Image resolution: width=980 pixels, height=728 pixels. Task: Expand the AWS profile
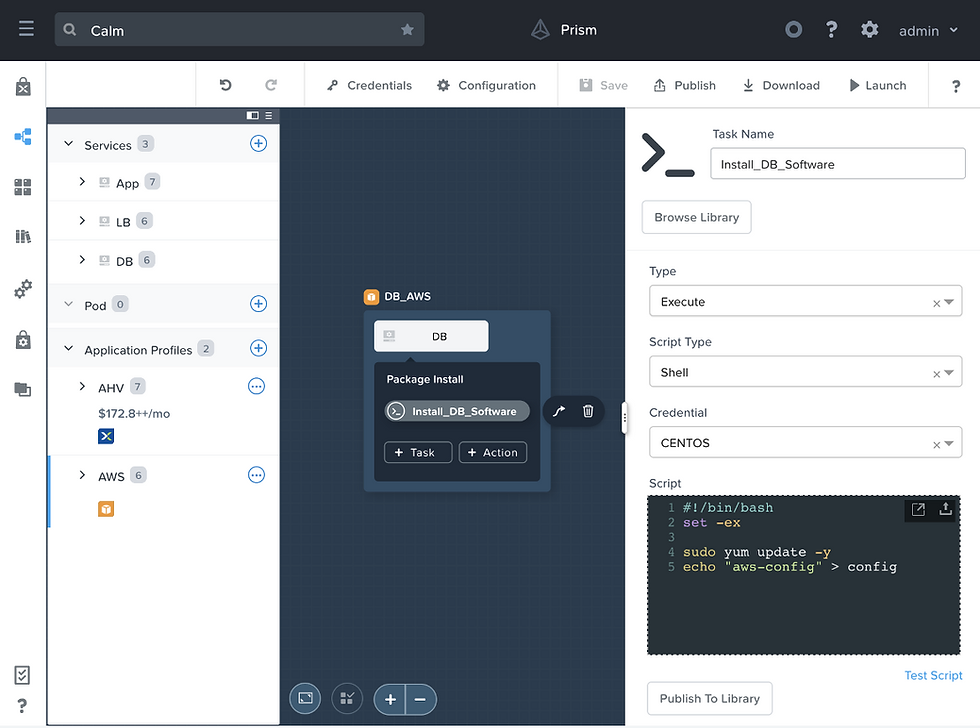(82, 475)
